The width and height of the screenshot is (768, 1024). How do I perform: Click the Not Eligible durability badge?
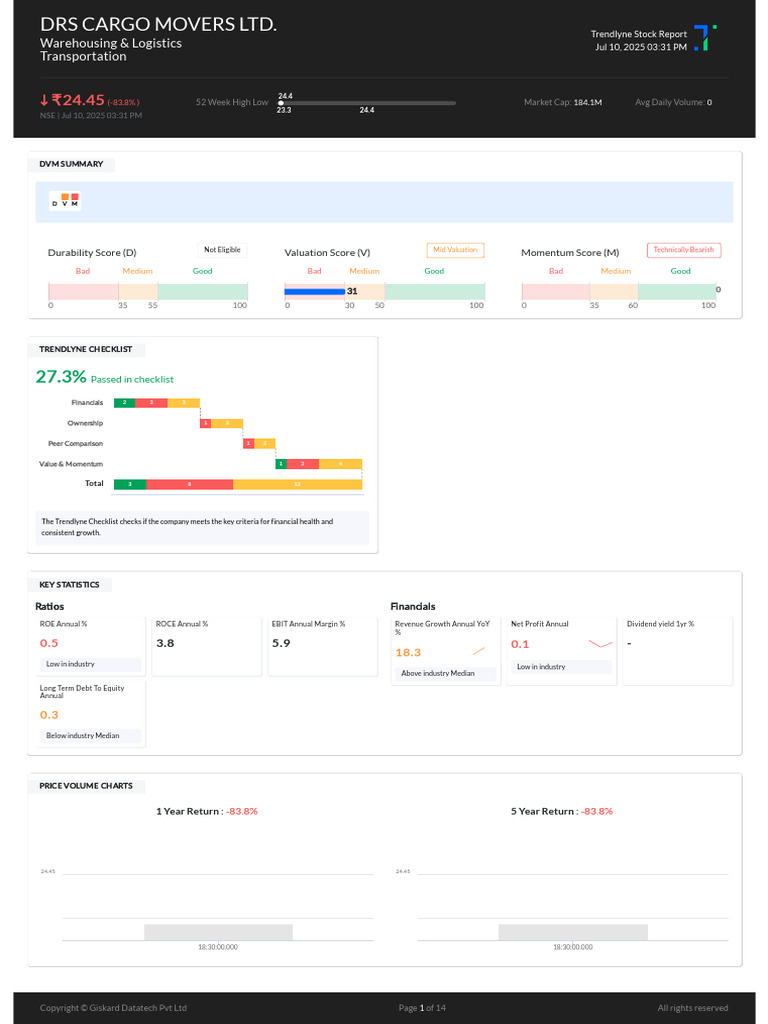click(222, 250)
